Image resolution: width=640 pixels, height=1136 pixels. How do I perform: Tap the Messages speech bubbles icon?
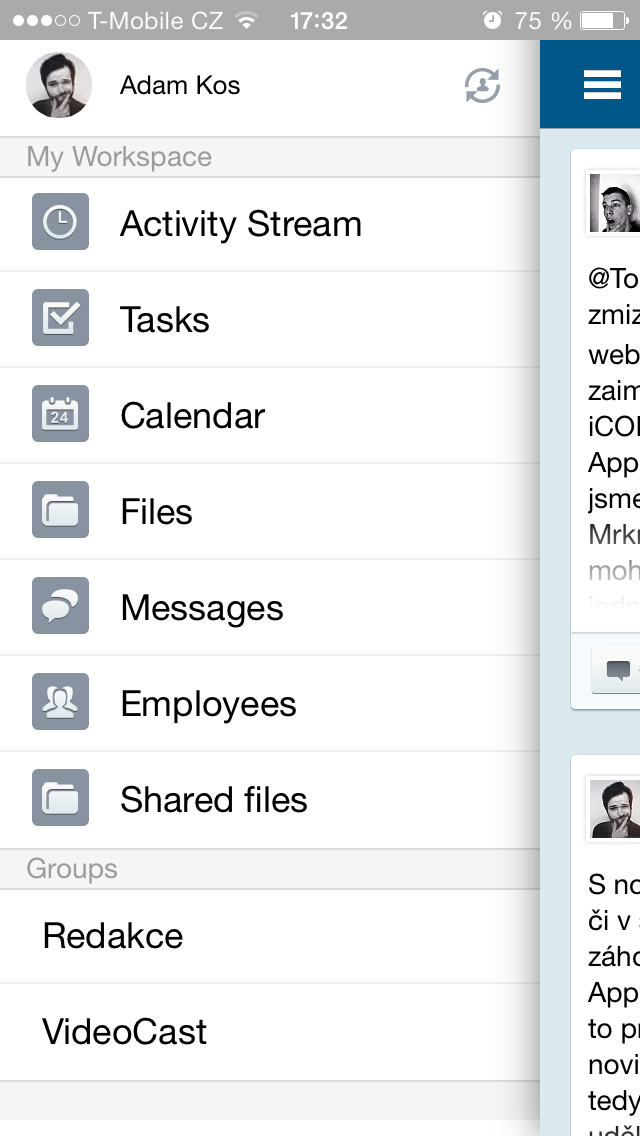[x=60, y=606]
